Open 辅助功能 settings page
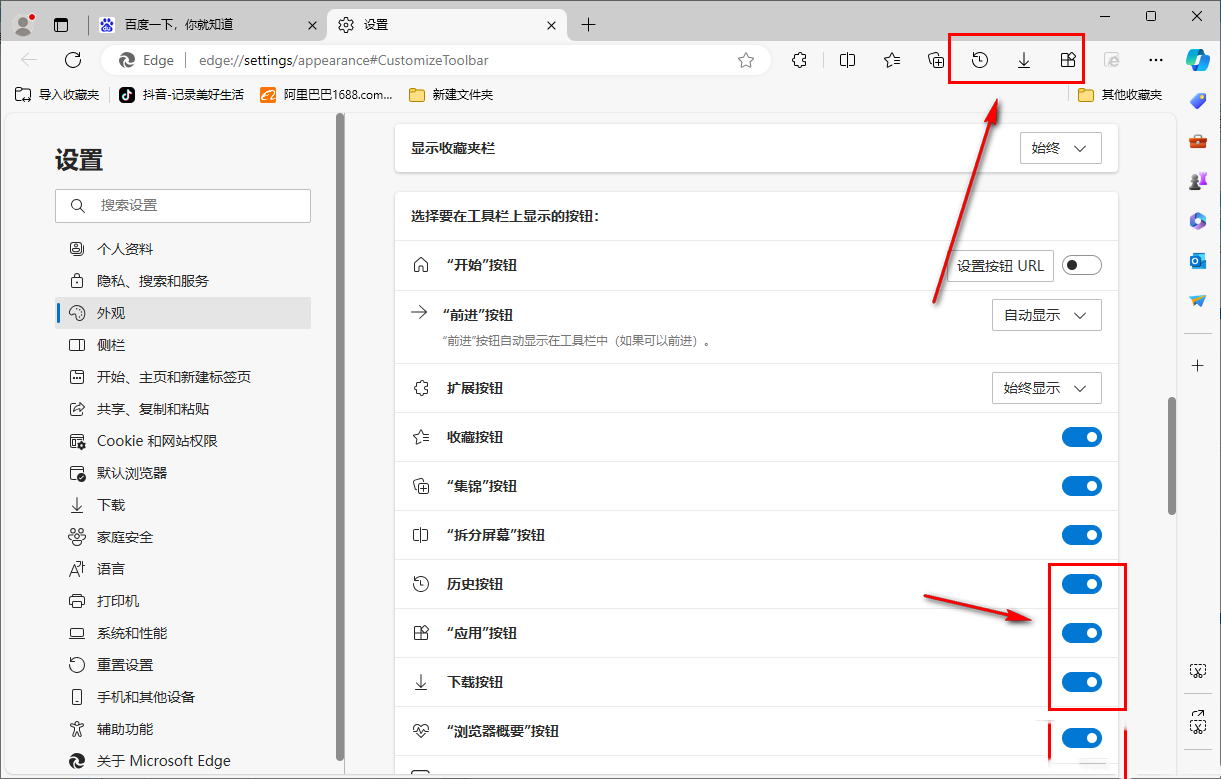 coord(183,729)
